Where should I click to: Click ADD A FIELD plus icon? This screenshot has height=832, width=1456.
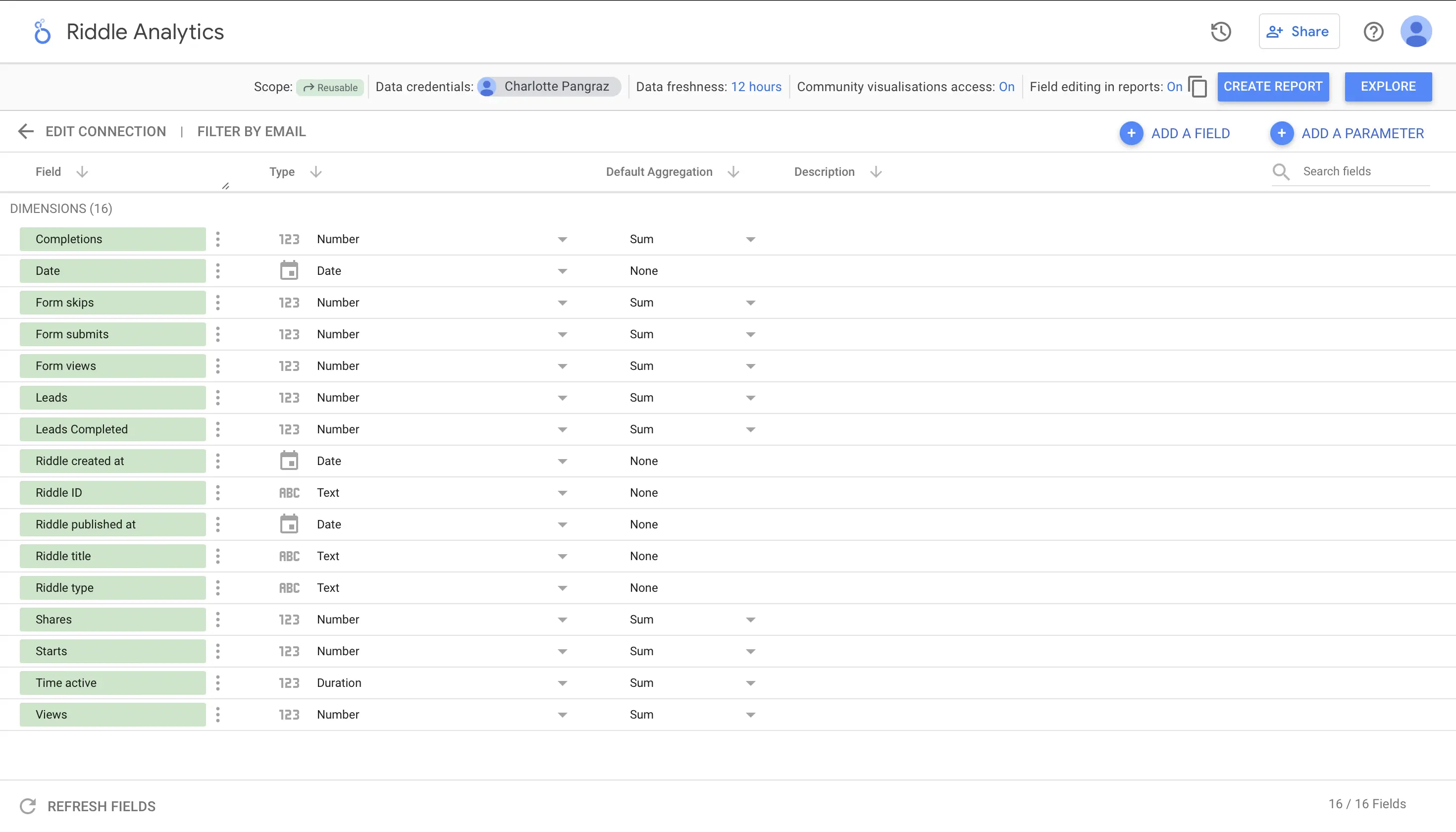pos(1131,132)
